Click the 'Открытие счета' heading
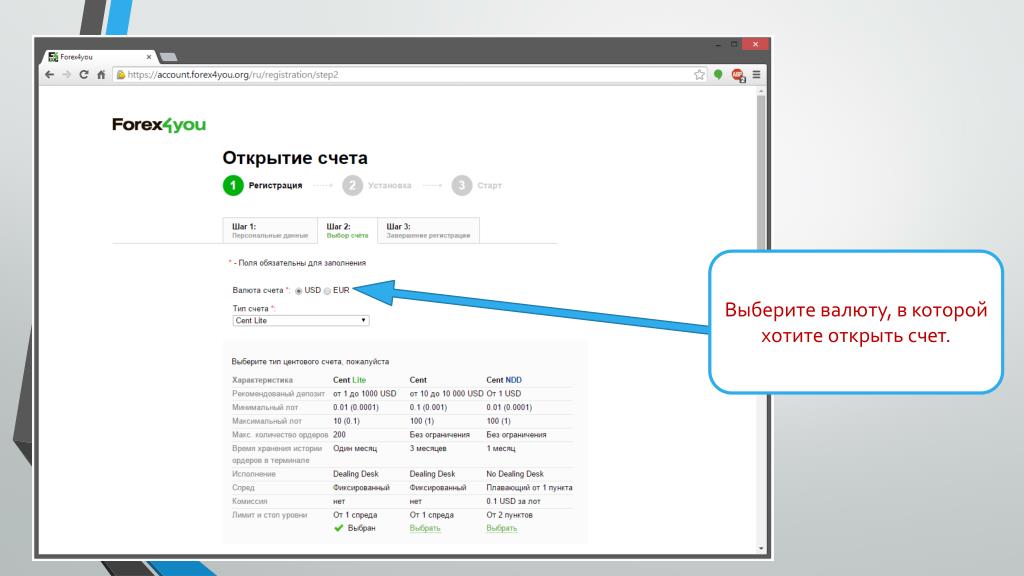This screenshot has width=1024, height=576. click(295, 158)
